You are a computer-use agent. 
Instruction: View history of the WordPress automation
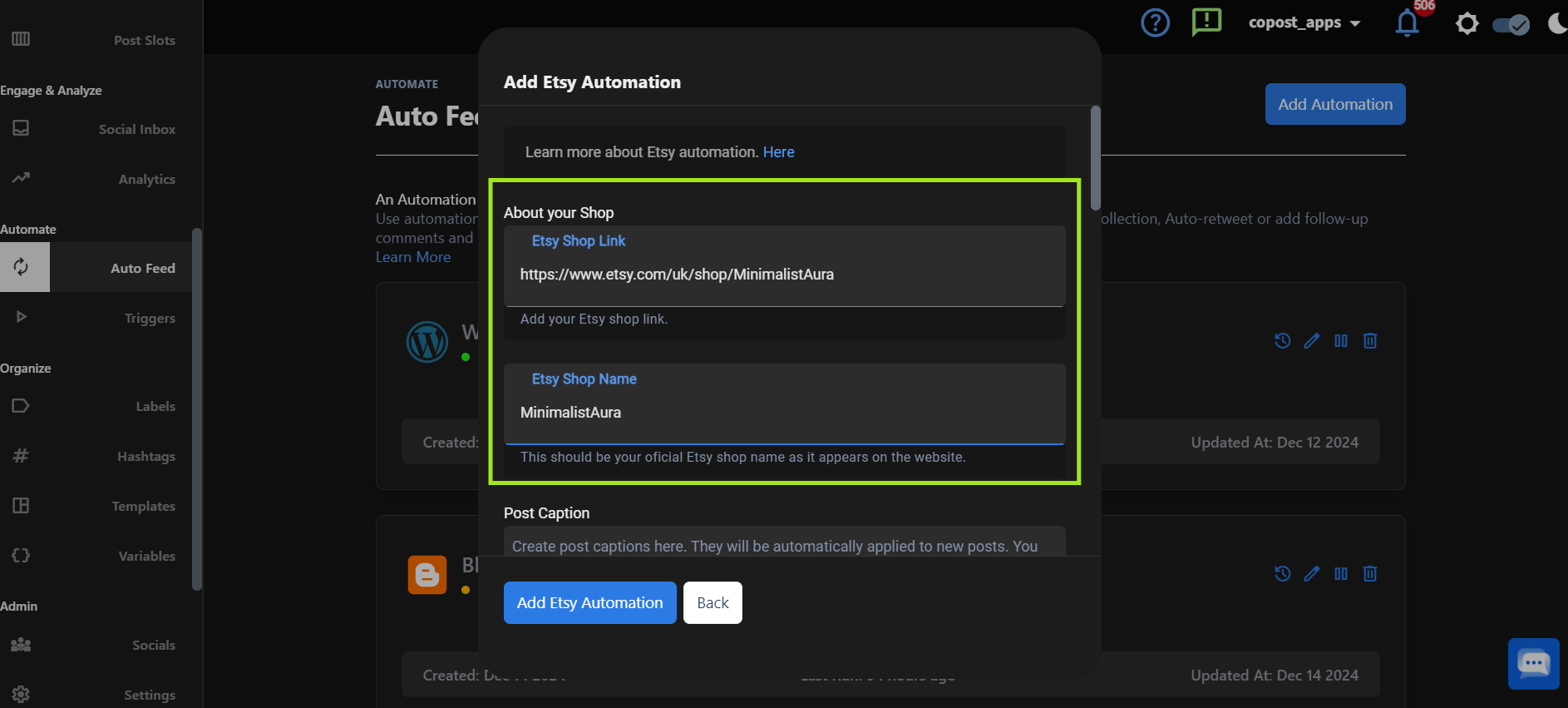[1283, 340]
